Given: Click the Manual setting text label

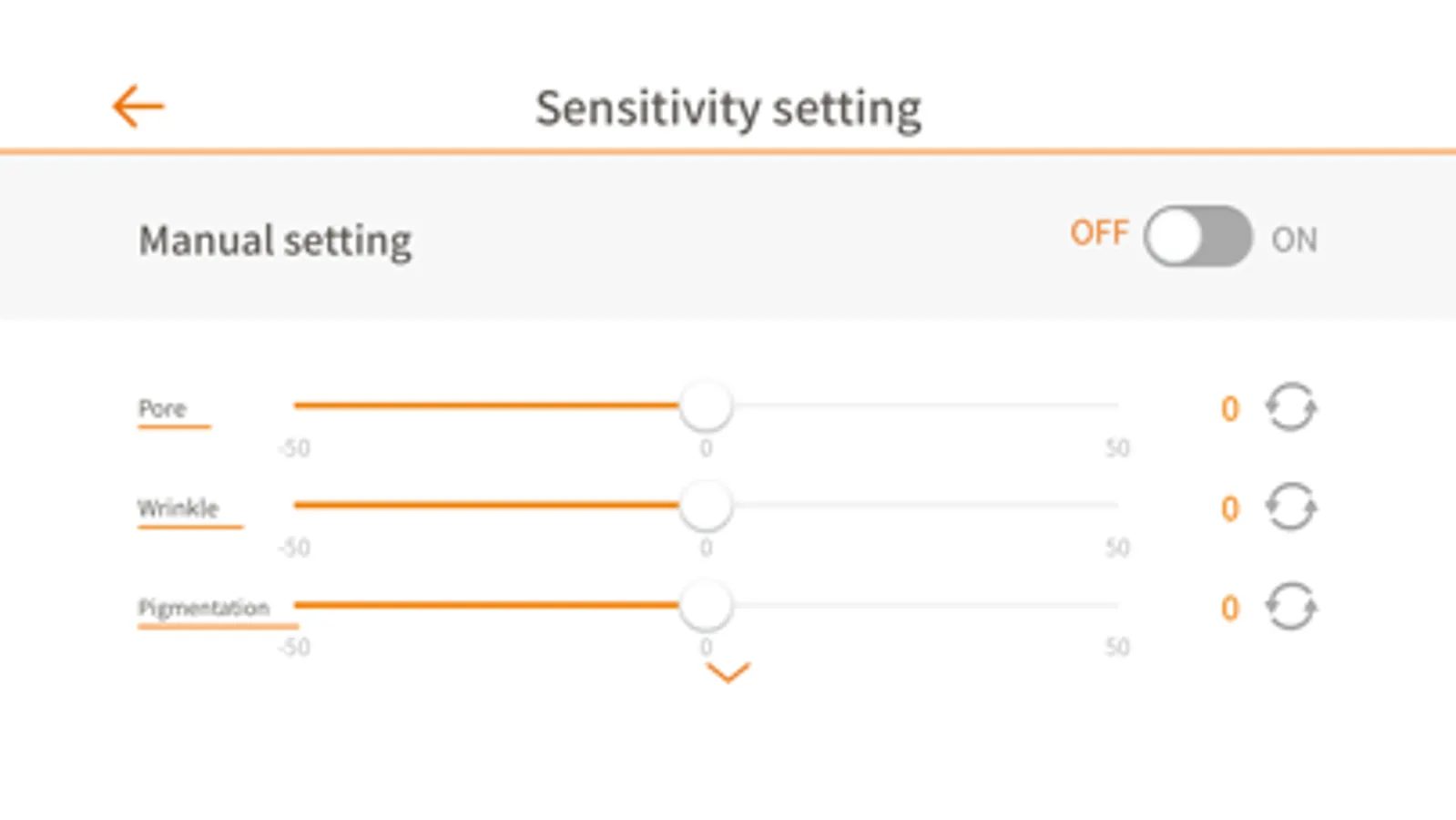Looking at the screenshot, I should click(275, 241).
